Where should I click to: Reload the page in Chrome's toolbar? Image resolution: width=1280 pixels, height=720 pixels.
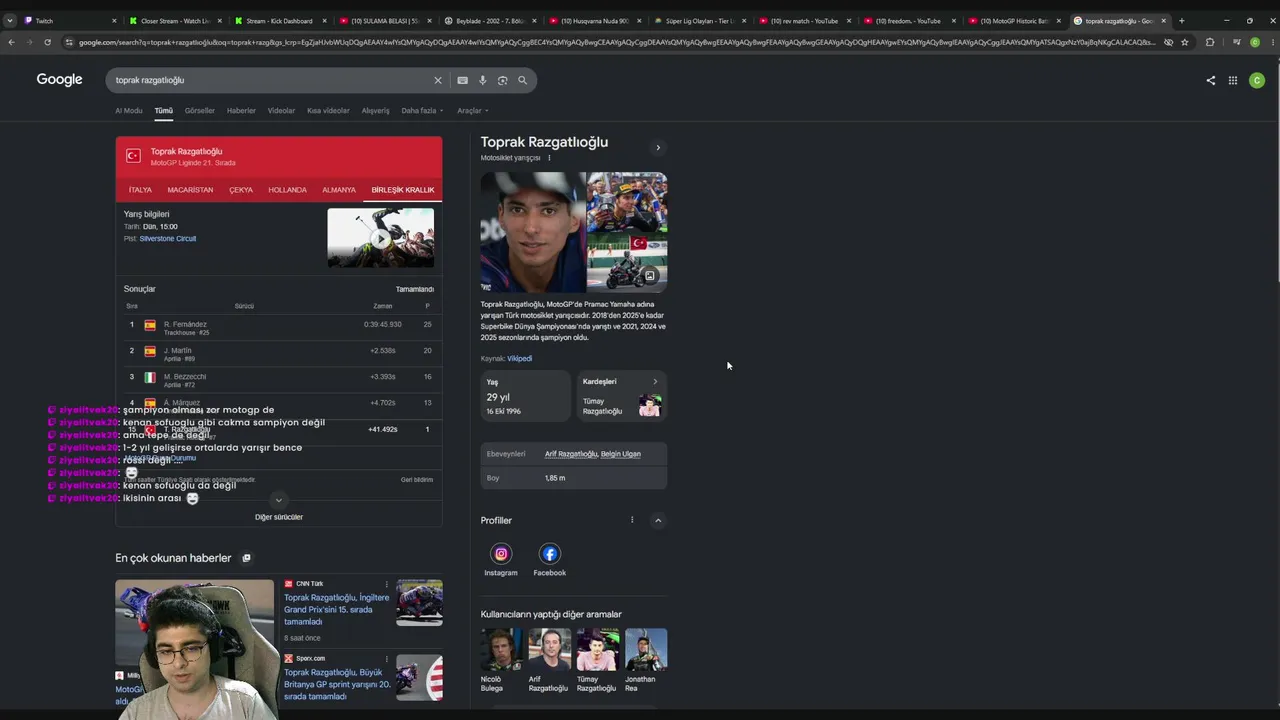click(47, 42)
